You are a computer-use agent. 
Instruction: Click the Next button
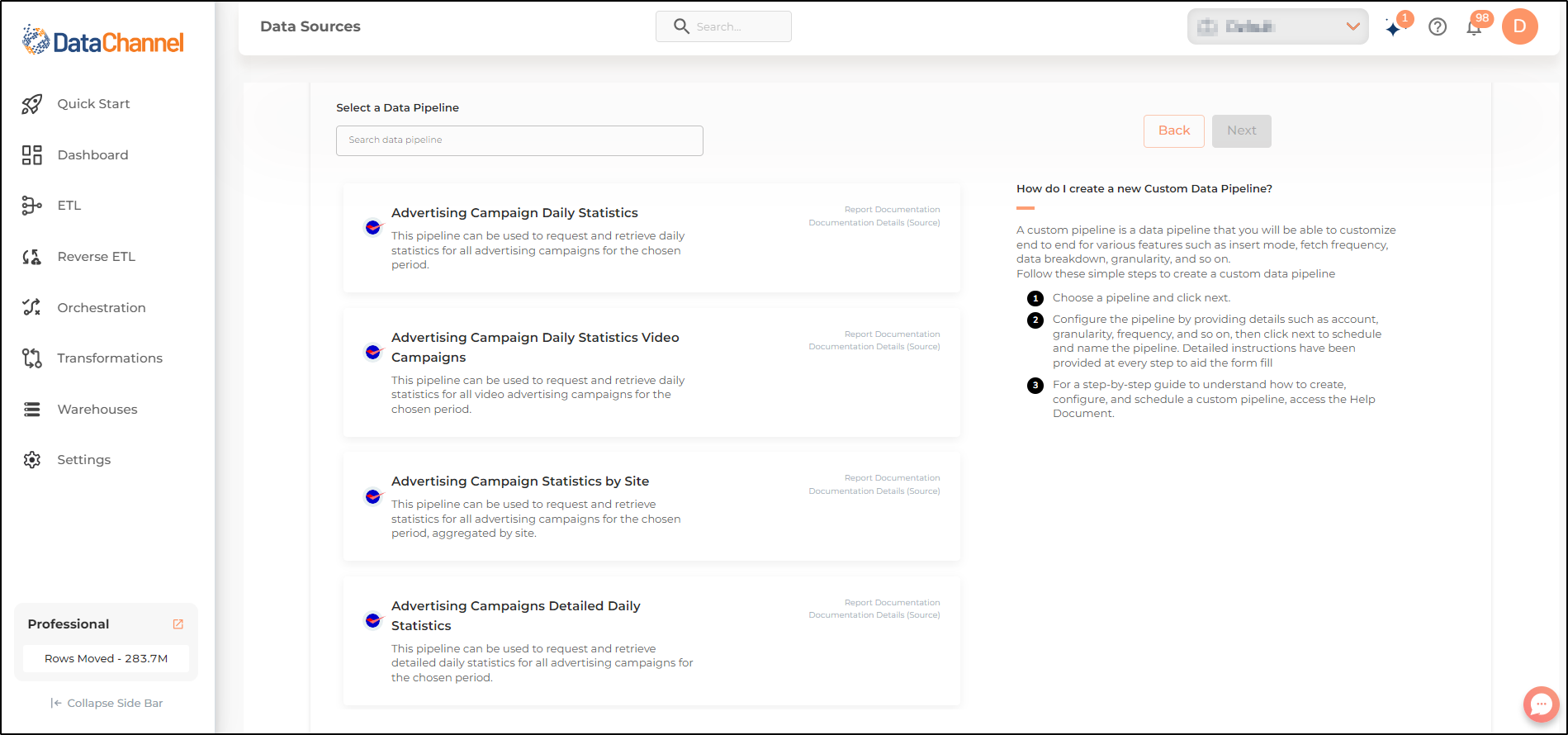[1242, 131]
